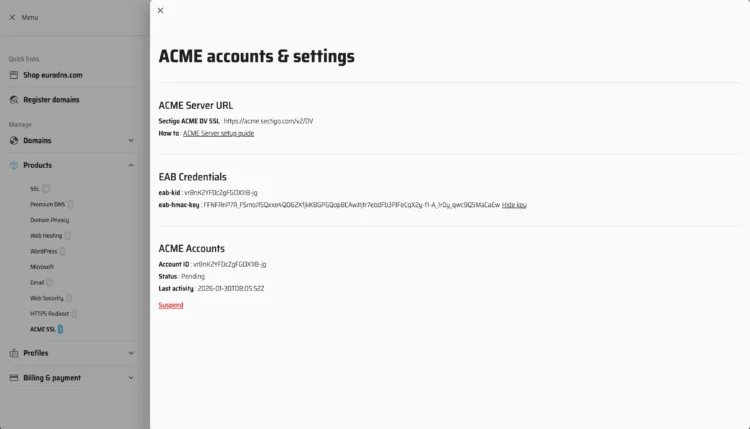Image resolution: width=750 pixels, height=429 pixels.
Task: Click the Shop eurodns.com store icon
Action: pyautogui.click(x=14, y=75)
